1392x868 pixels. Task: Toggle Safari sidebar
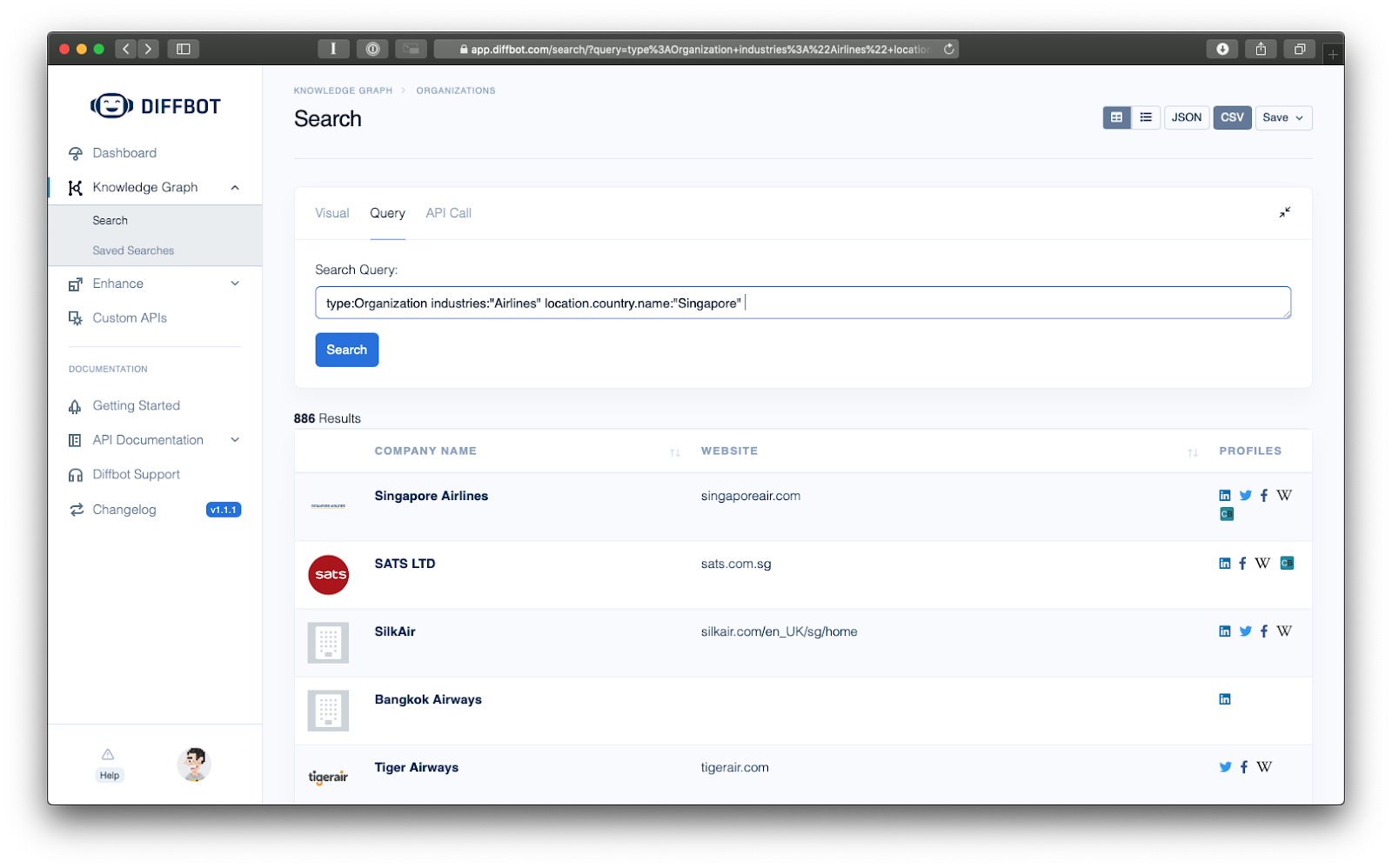(184, 49)
